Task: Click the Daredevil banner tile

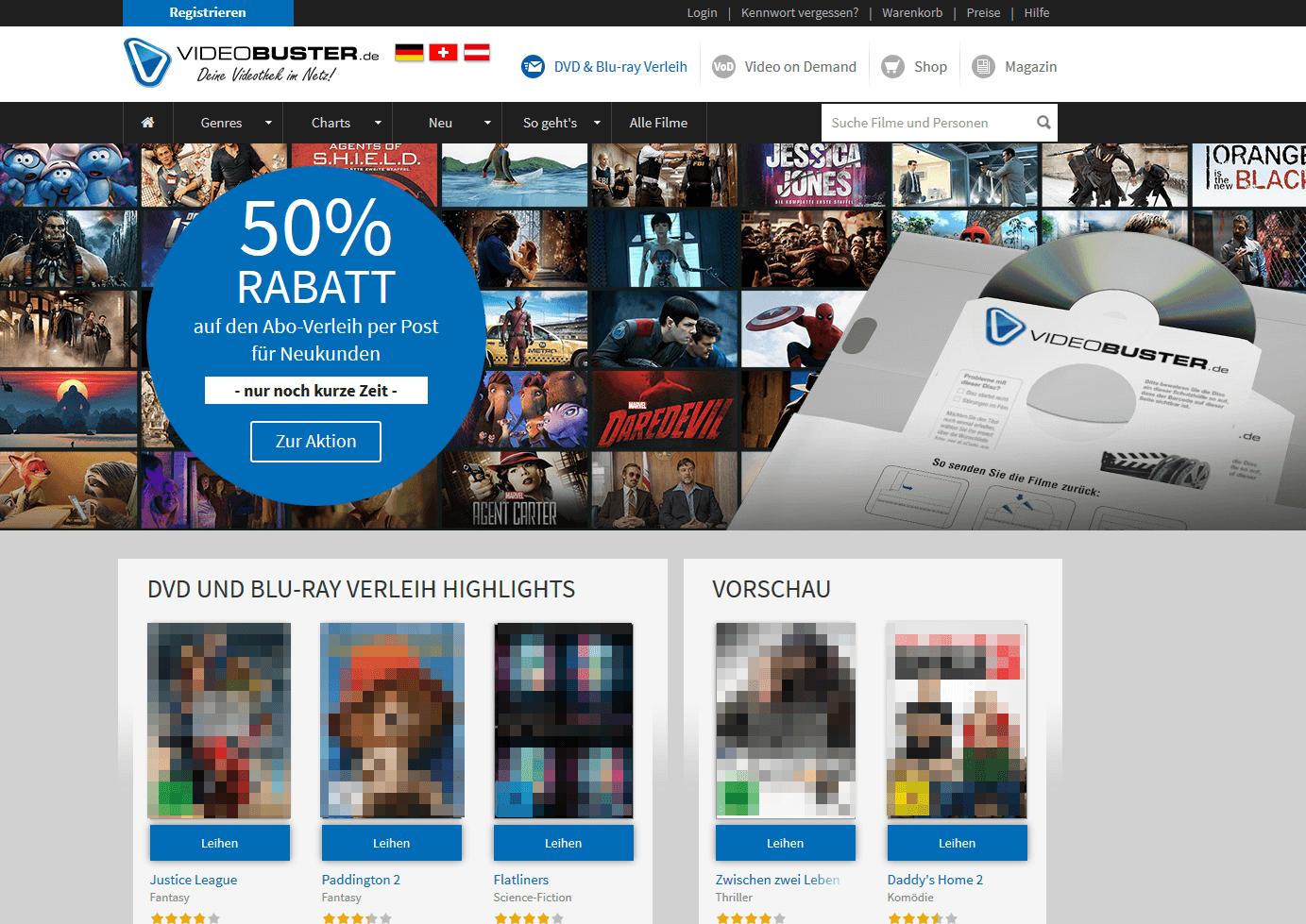Action: (664, 409)
